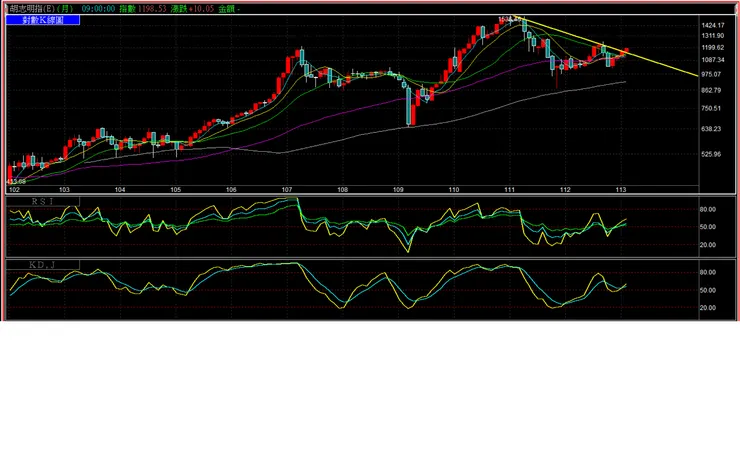Click year marker 109 on time axis
This screenshot has width=740, height=461.
[398, 190]
